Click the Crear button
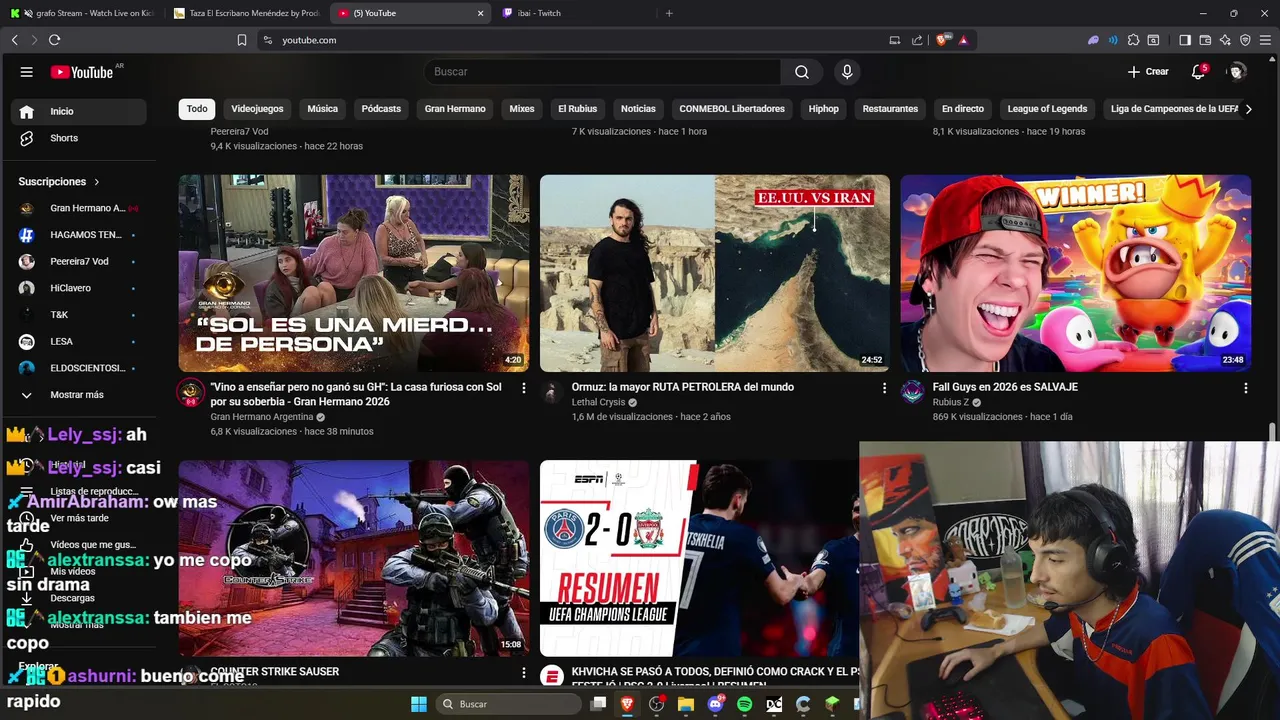1280x720 pixels. point(1148,72)
